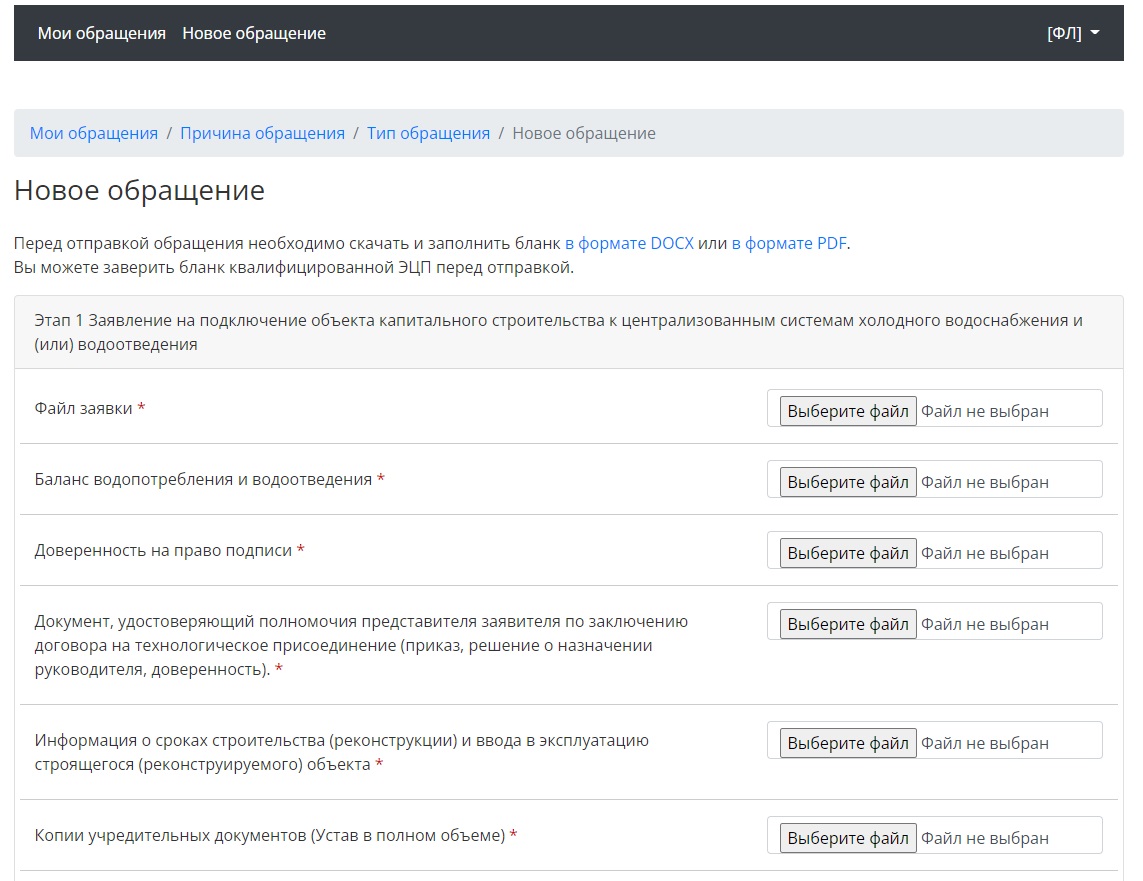Viewport: 1143px width, 881px height.
Task: Navigate to Тип обращения breadcrumb
Action: click(x=428, y=133)
